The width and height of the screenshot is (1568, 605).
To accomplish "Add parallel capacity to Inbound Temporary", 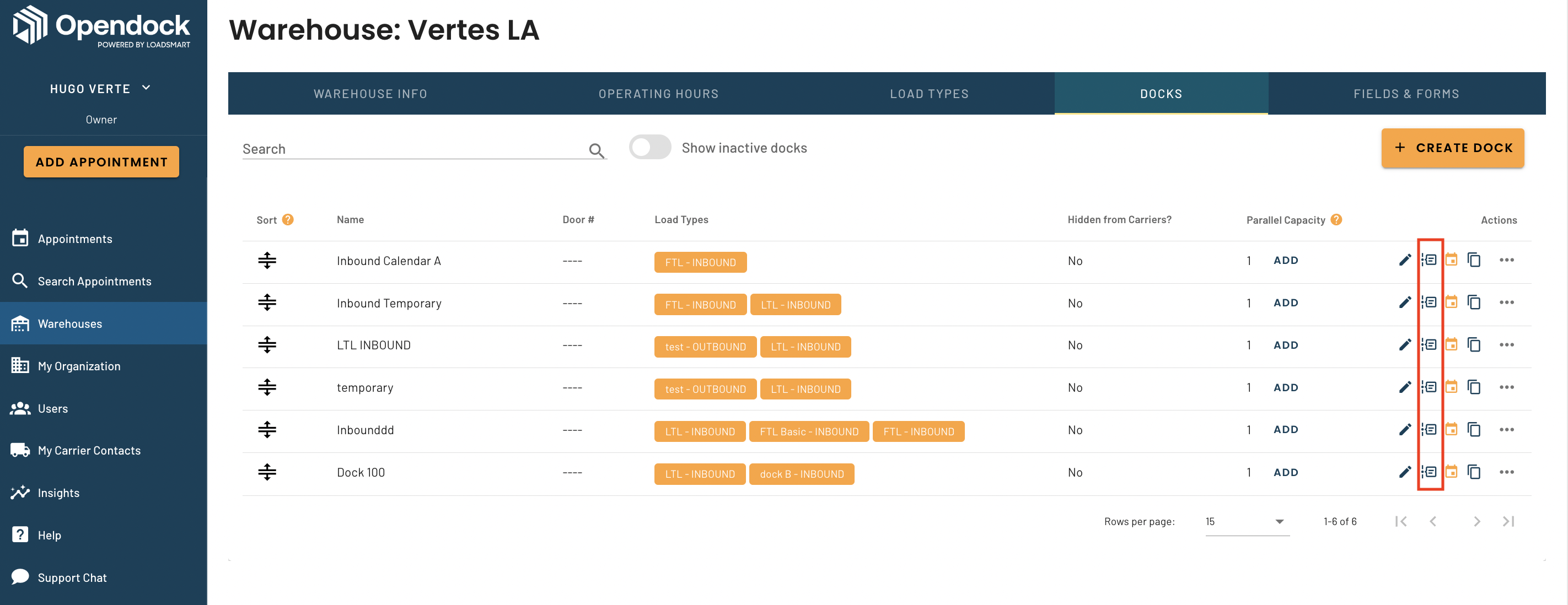I will pyautogui.click(x=1286, y=302).
